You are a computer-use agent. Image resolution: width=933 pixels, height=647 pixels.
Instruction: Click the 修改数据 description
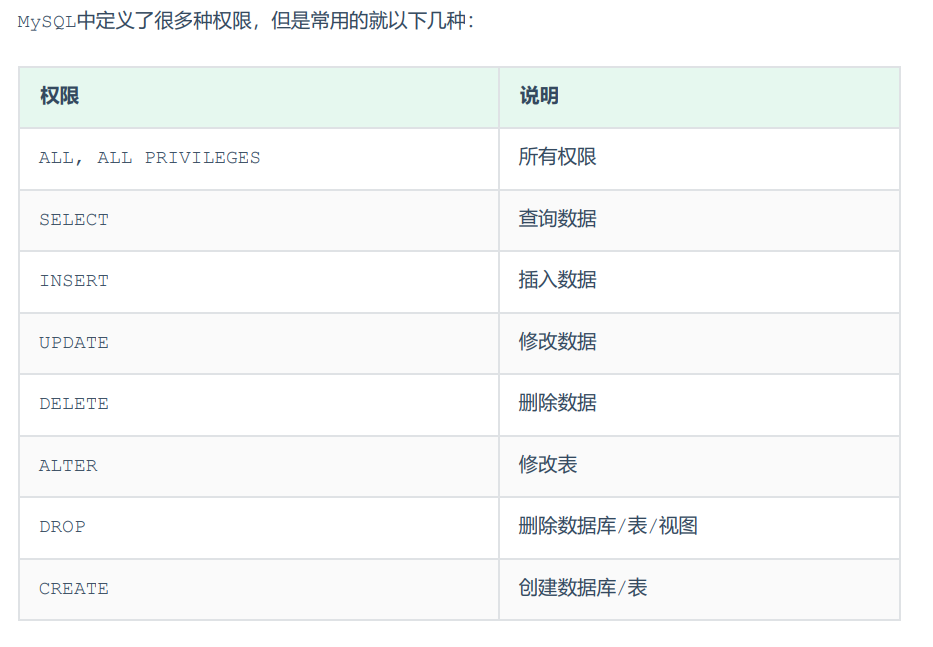pos(558,342)
